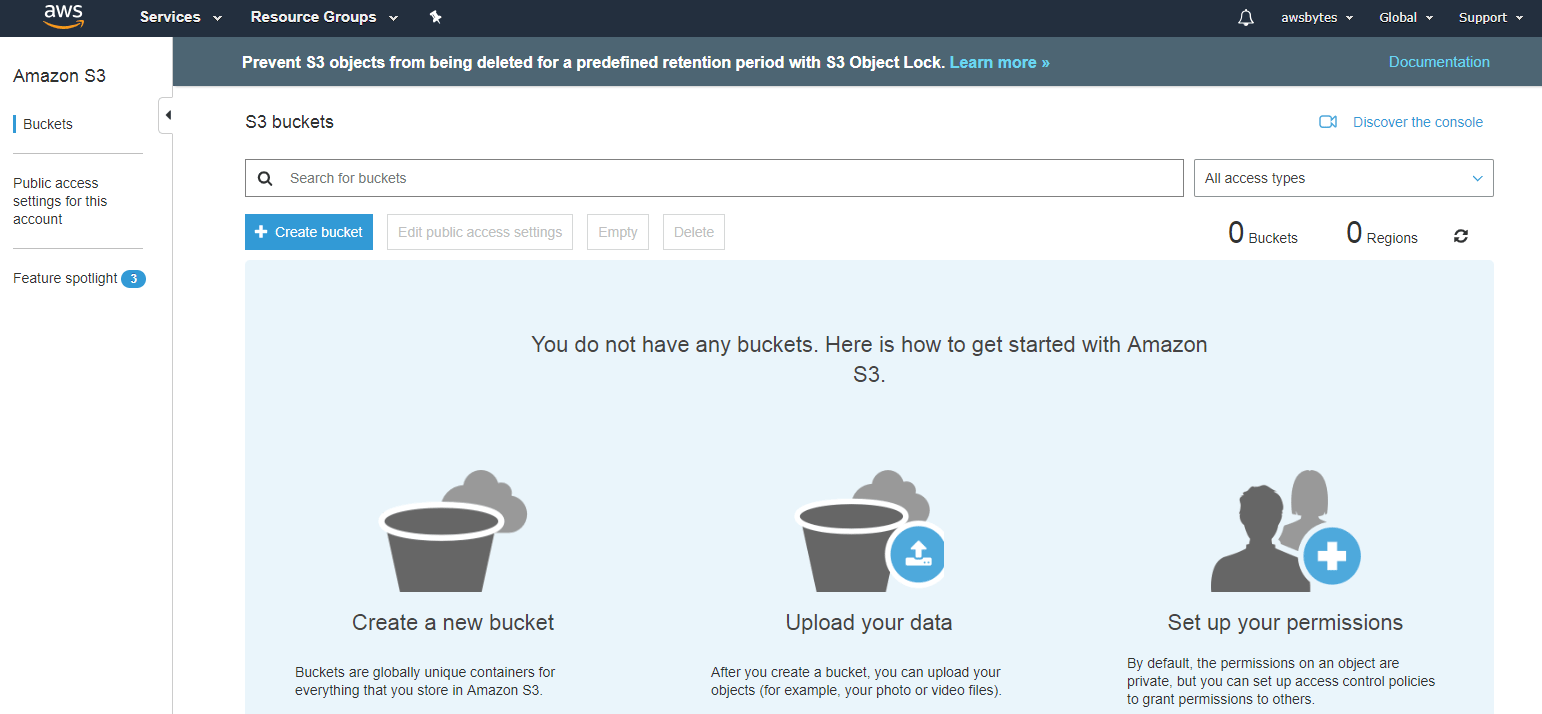Expand the Resource Groups menu
1542x714 pixels.
coord(324,17)
